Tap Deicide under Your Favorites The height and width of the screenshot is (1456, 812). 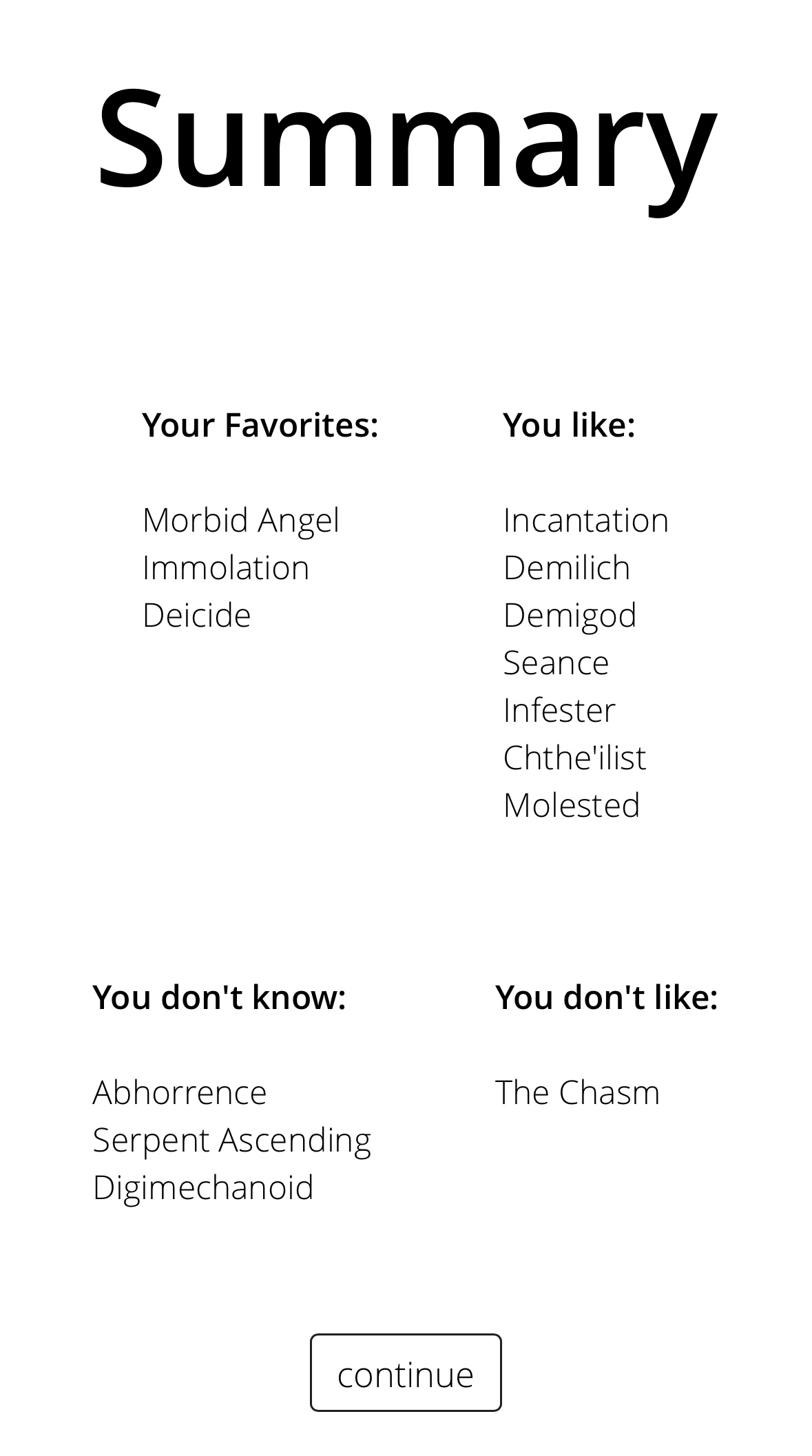pyautogui.click(x=197, y=615)
